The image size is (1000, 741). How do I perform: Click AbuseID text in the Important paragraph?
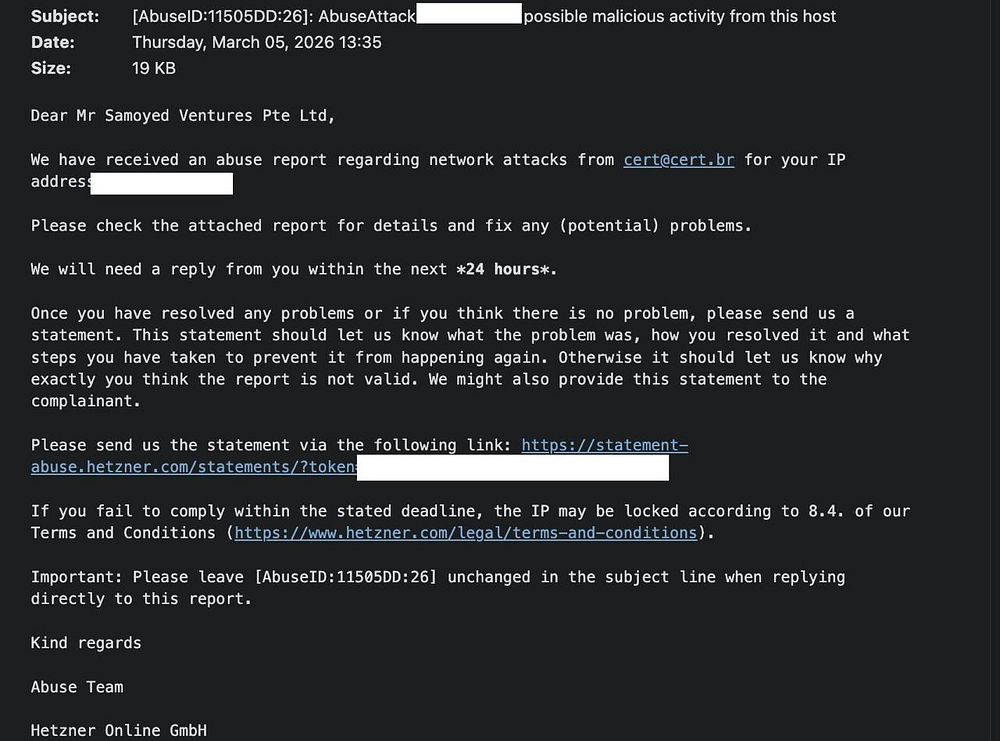tap(346, 576)
